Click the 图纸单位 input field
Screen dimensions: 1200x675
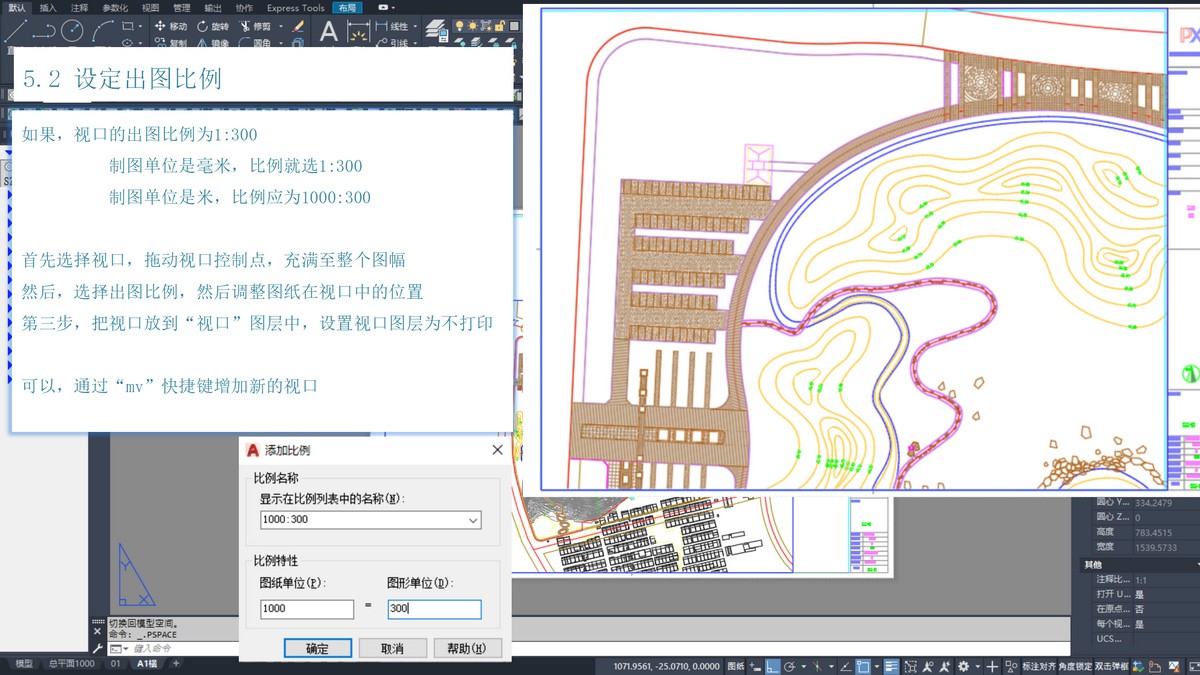(x=306, y=609)
